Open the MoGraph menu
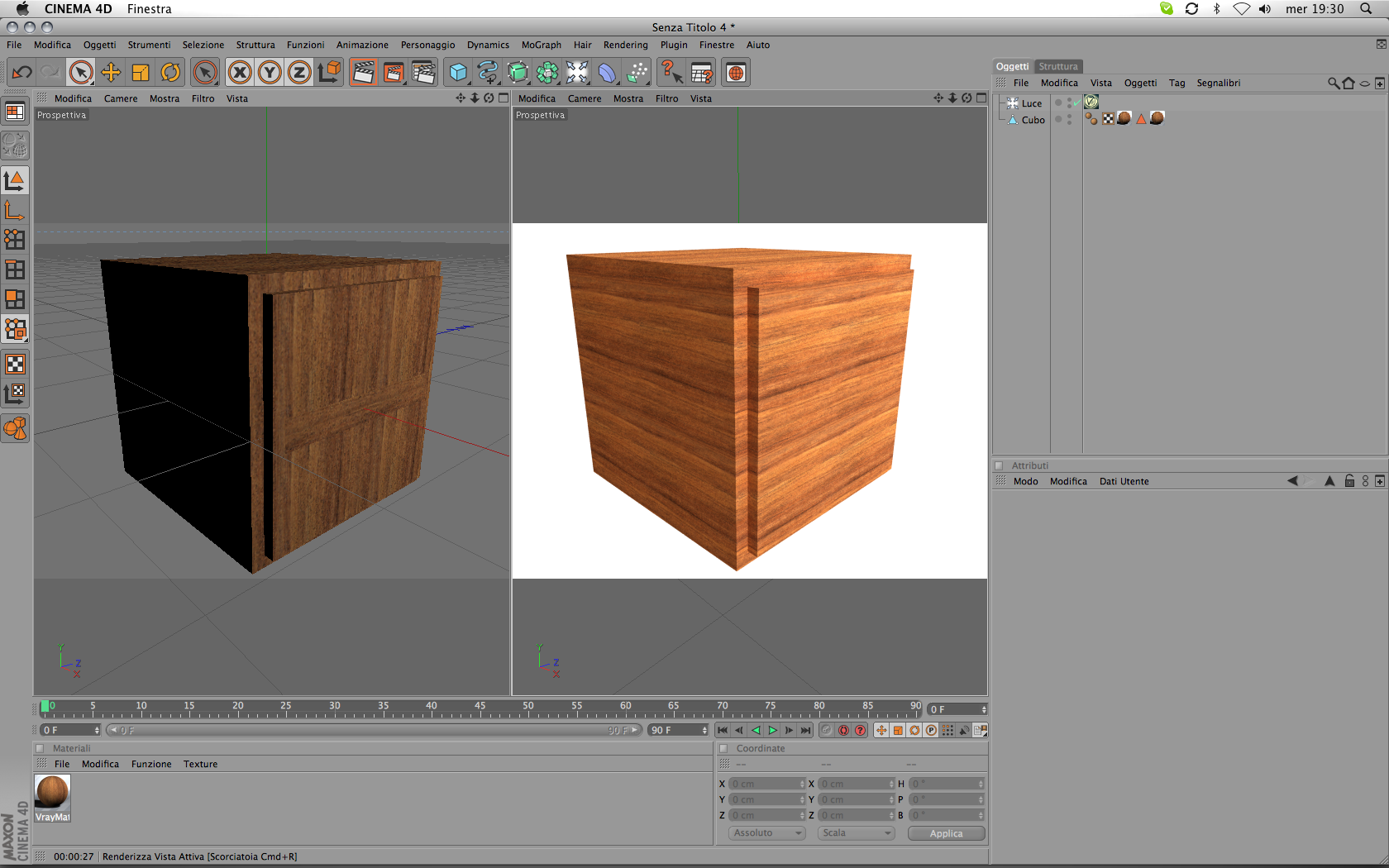This screenshot has width=1389, height=868. click(541, 45)
